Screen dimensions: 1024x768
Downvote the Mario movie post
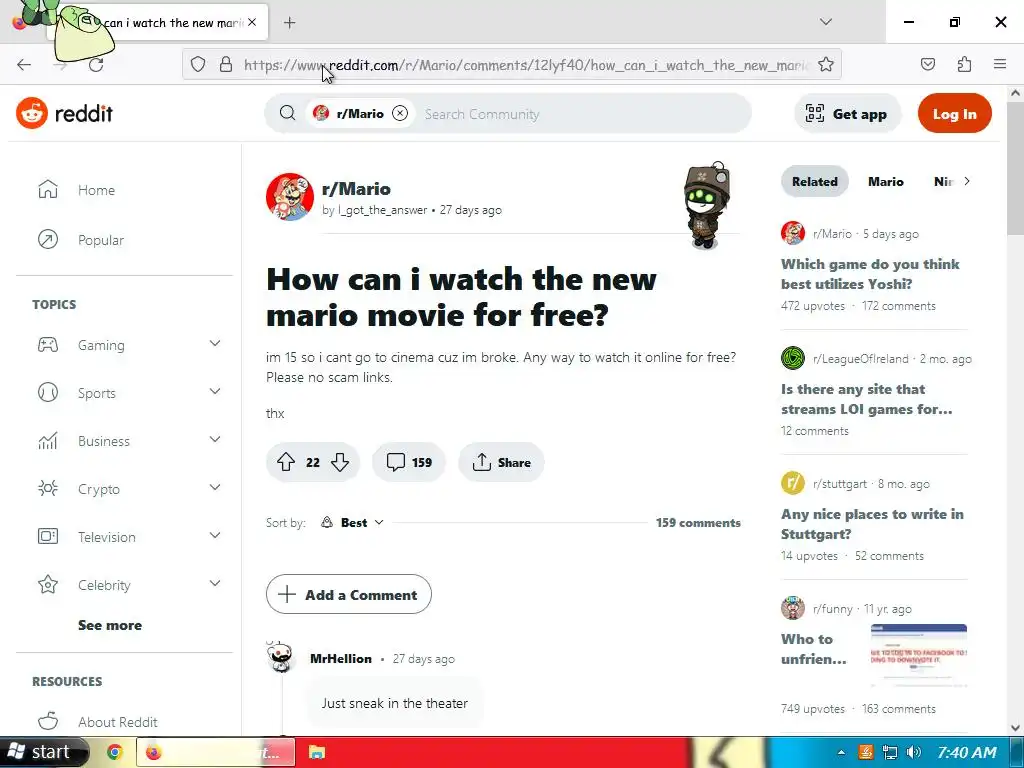pyautogui.click(x=340, y=462)
